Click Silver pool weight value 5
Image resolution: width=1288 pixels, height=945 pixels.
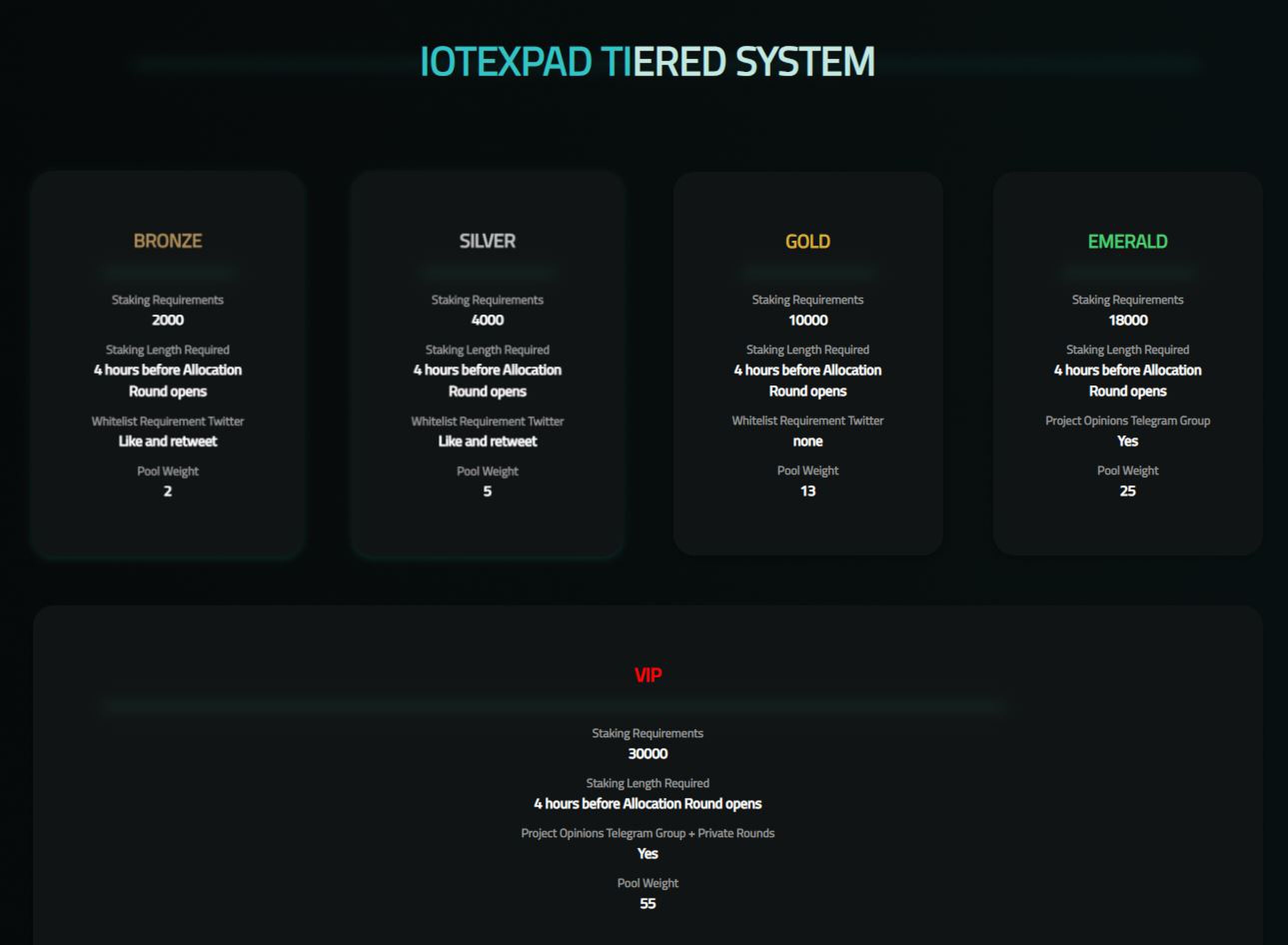click(488, 491)
